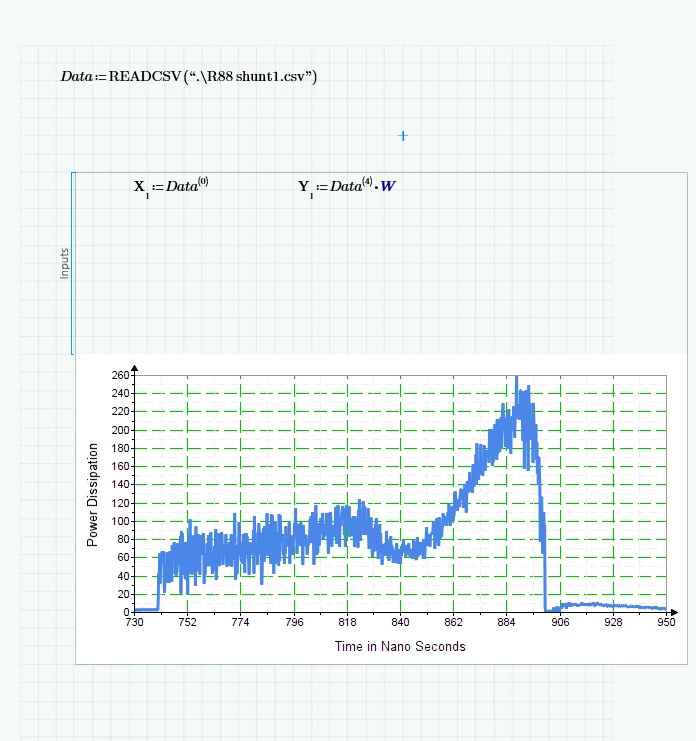Screen dimensions: 696x741
Task: Click the 862 x-axis tick label
Action: 453,622
